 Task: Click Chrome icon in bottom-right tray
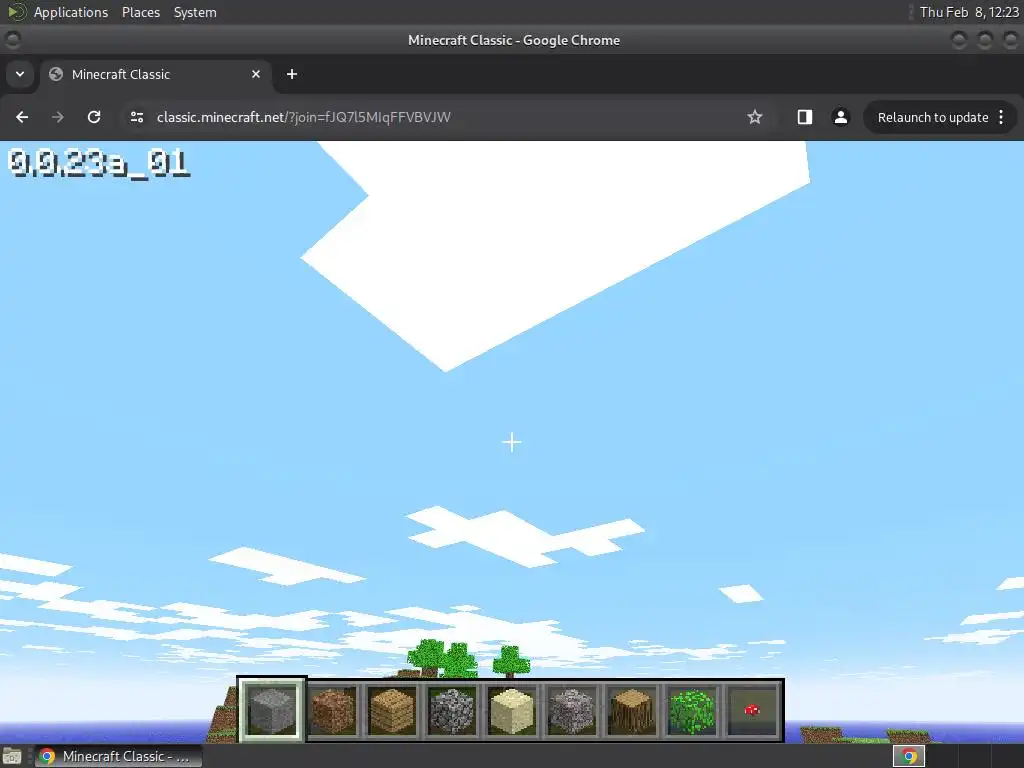coord(909,756)
